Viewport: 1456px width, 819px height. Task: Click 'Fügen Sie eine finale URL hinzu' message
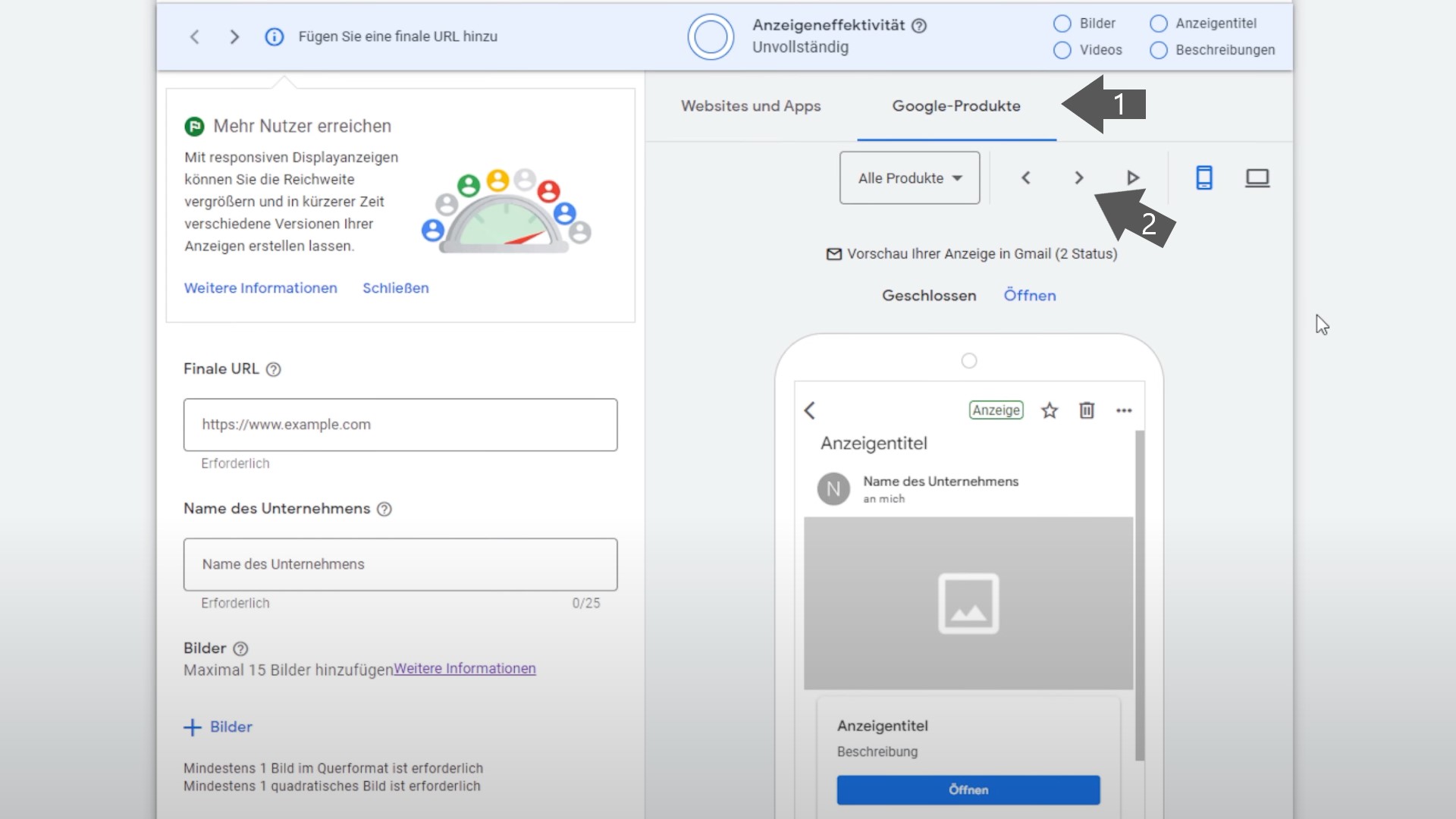[x=398, y=36]
